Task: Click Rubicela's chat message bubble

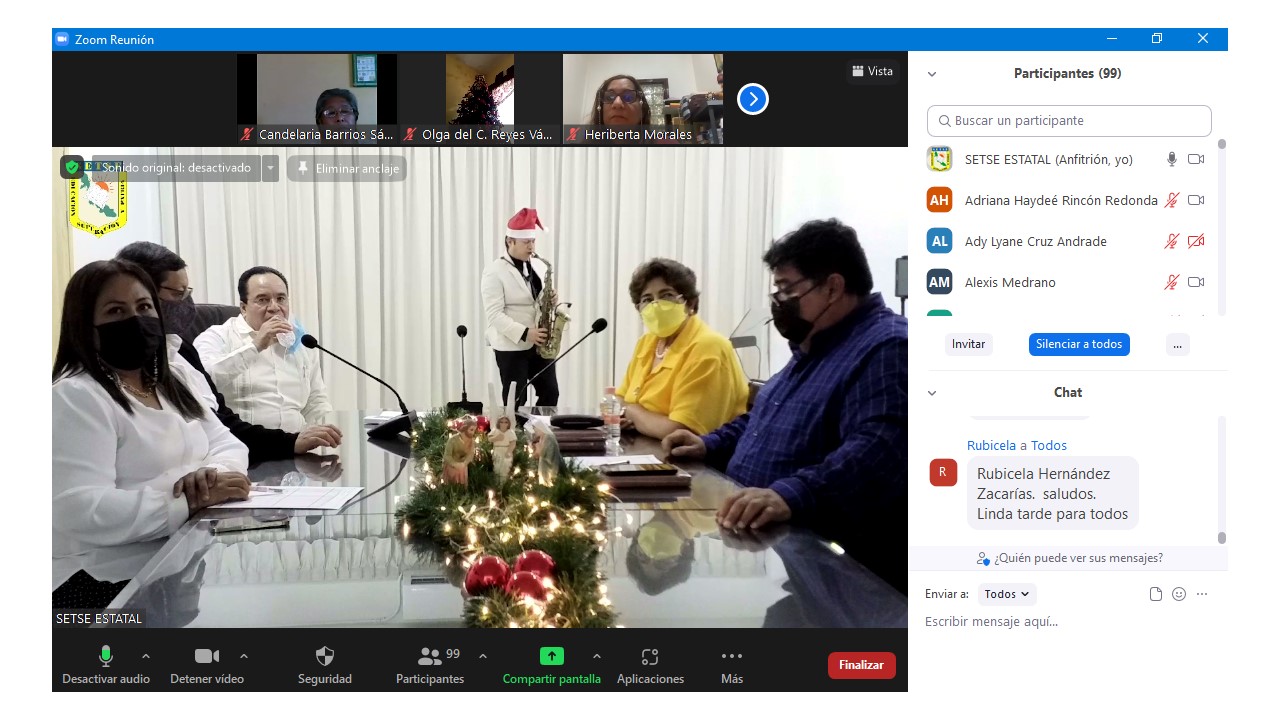Action: coord(1052,494)
